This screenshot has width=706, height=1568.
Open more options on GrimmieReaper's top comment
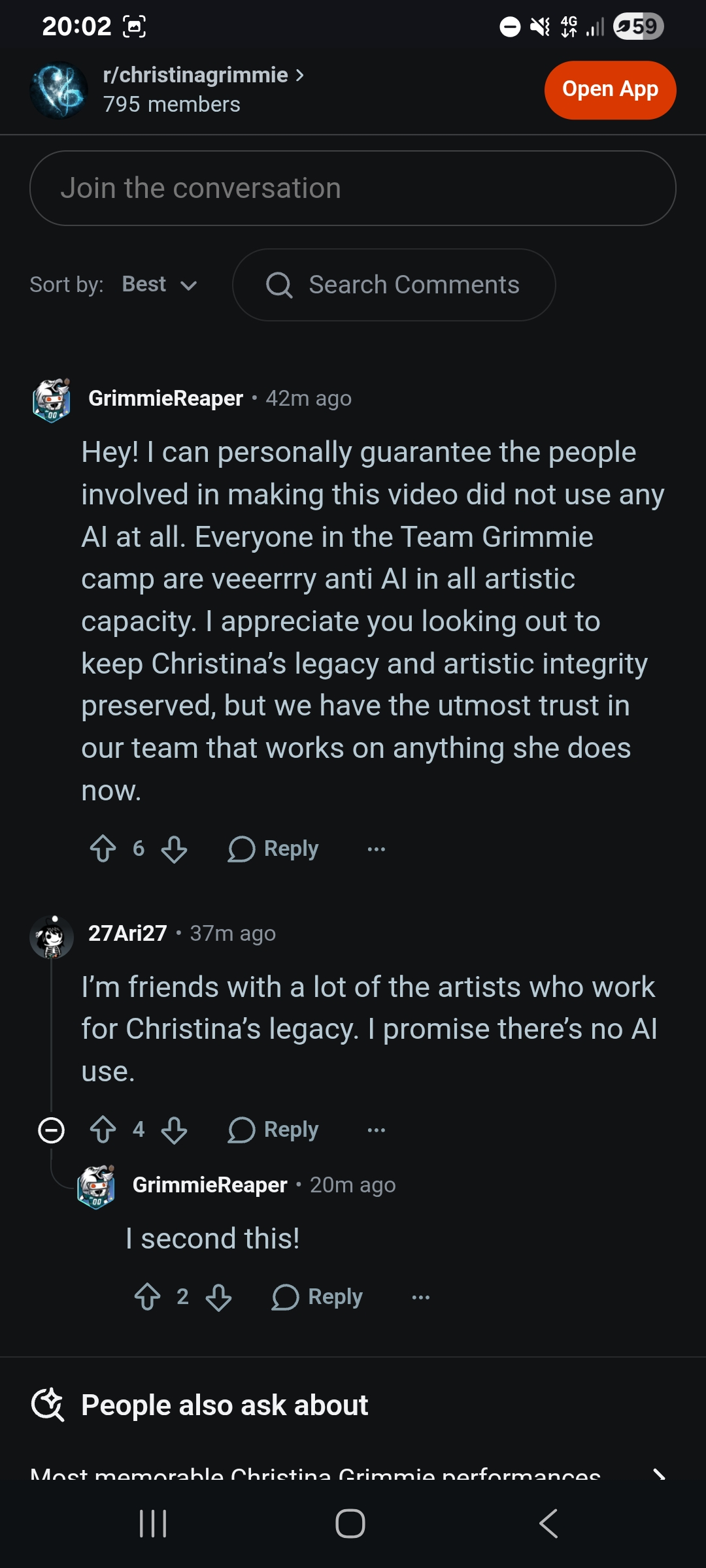coord(377,849)
